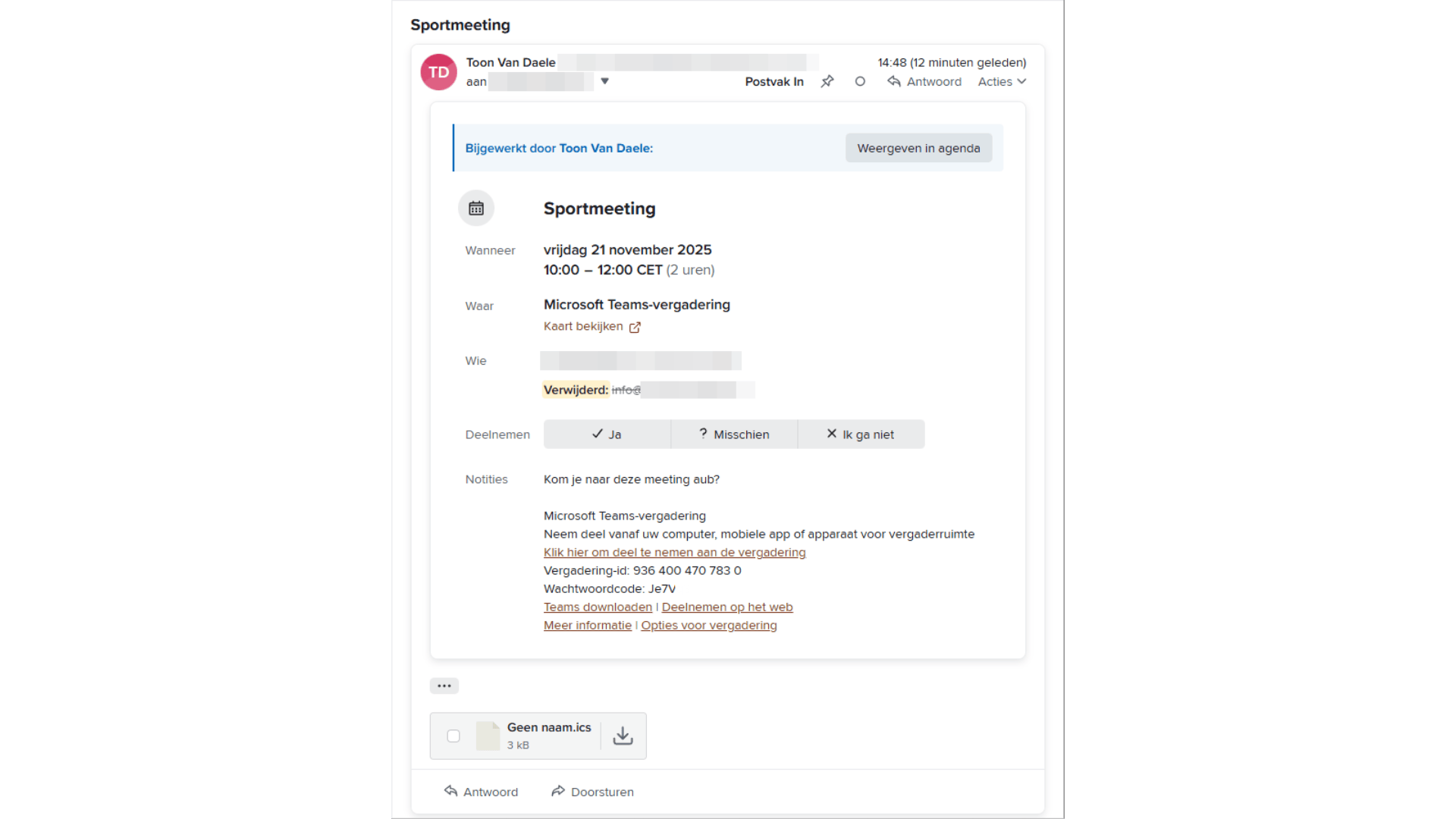Click Antwoord in the bottom bar
This screenshot has width=1456, height=819.
point(482,792)
